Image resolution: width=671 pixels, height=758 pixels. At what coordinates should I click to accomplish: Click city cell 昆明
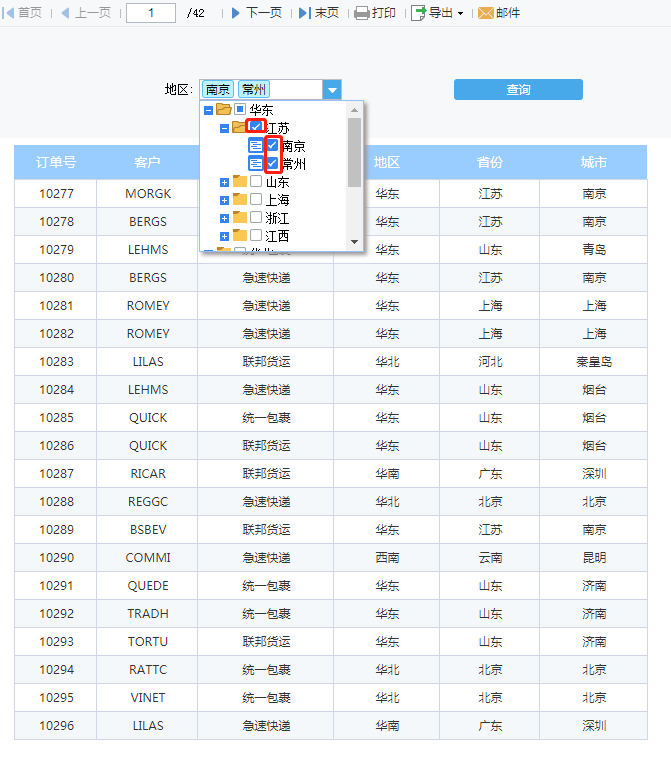point(594,558)
